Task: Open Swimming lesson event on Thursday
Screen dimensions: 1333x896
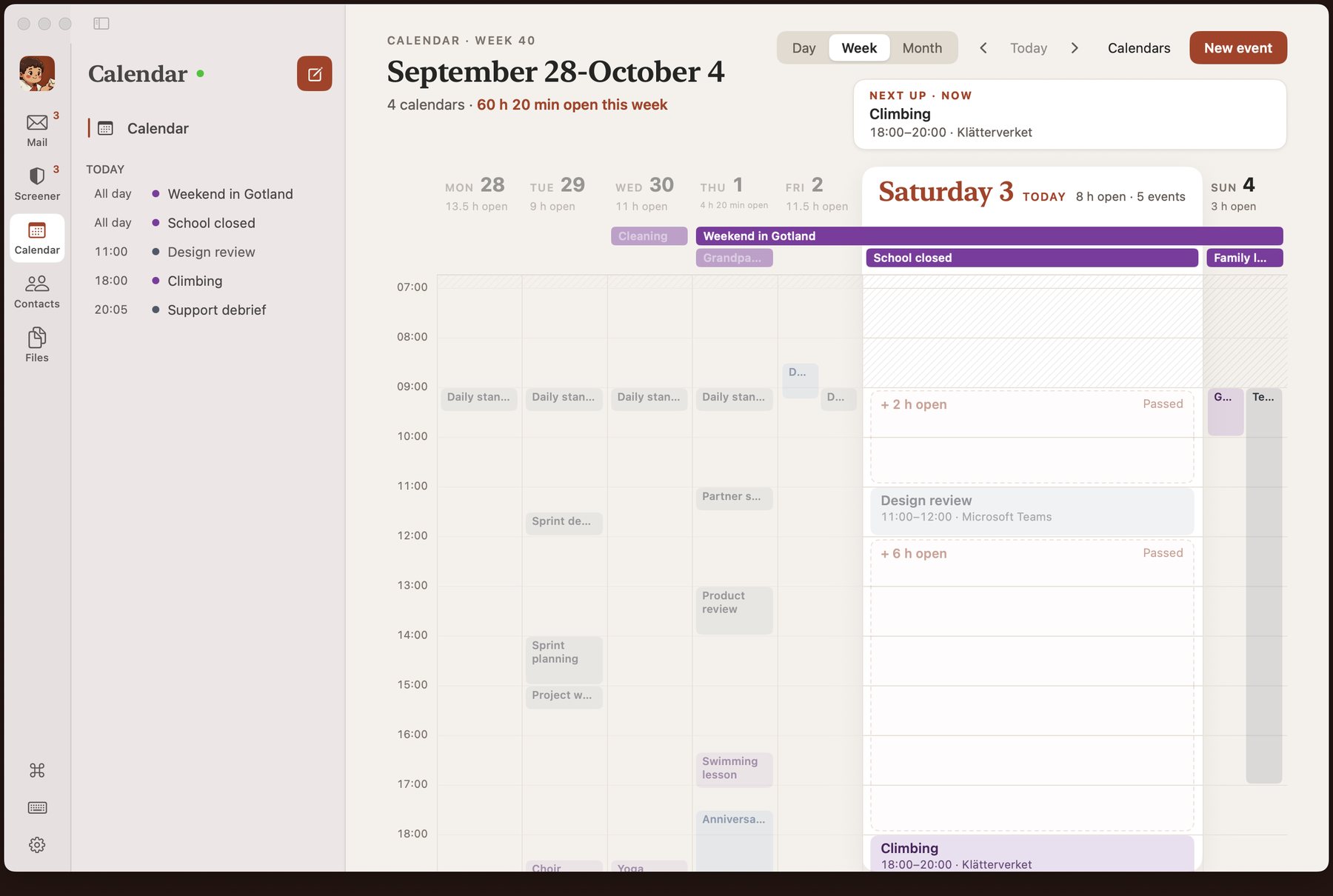Action: [x=735, y=769]
